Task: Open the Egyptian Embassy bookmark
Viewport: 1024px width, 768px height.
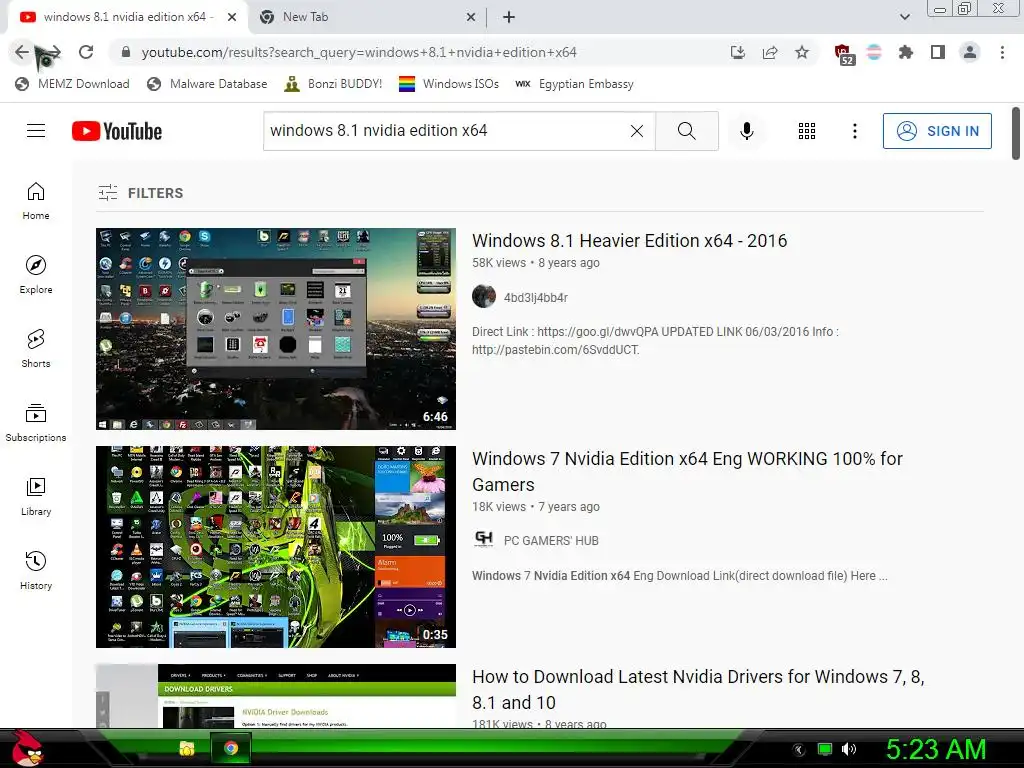Action: (x=574, y=84)
